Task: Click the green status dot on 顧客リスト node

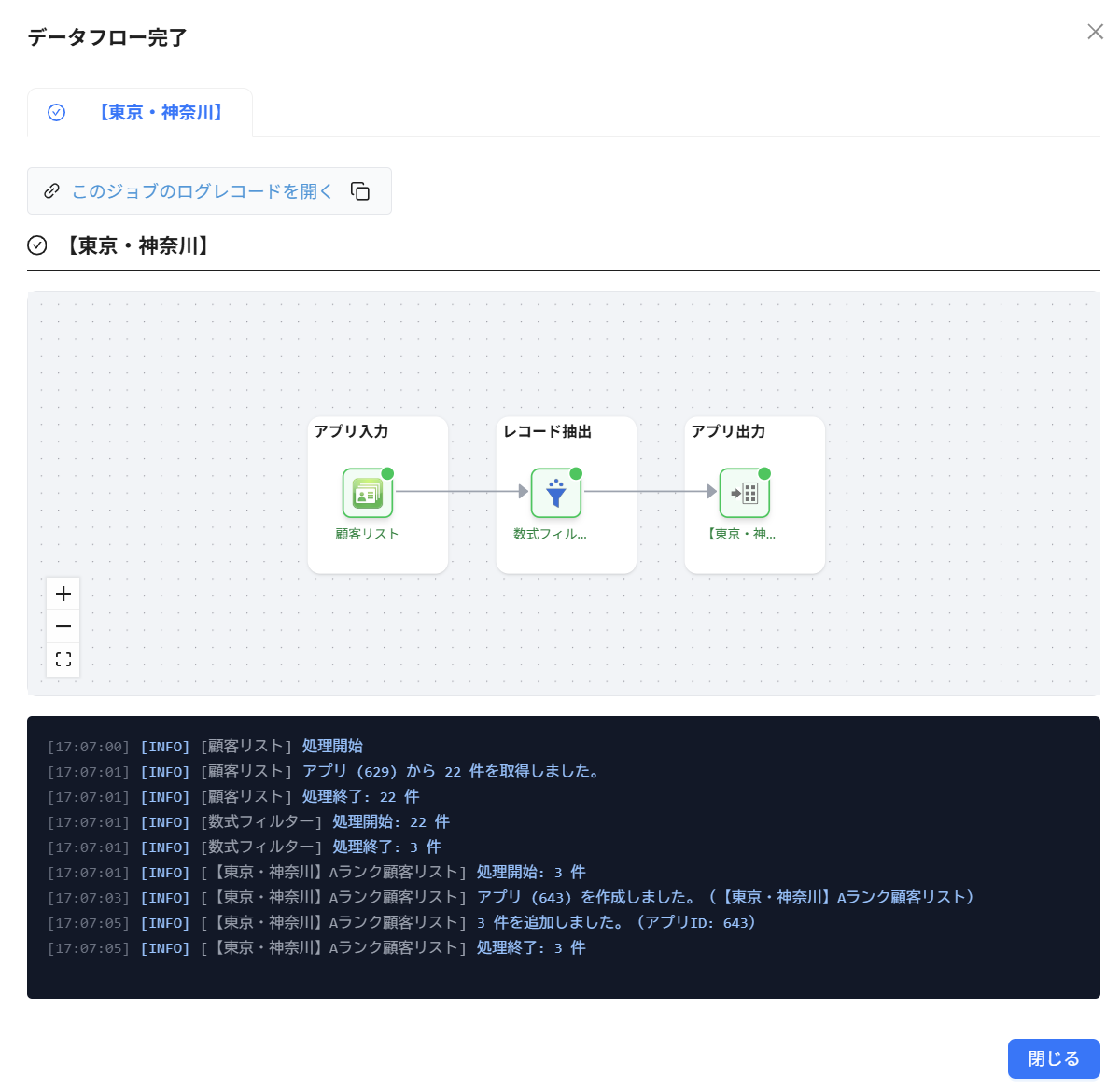Action: point(387,473)
